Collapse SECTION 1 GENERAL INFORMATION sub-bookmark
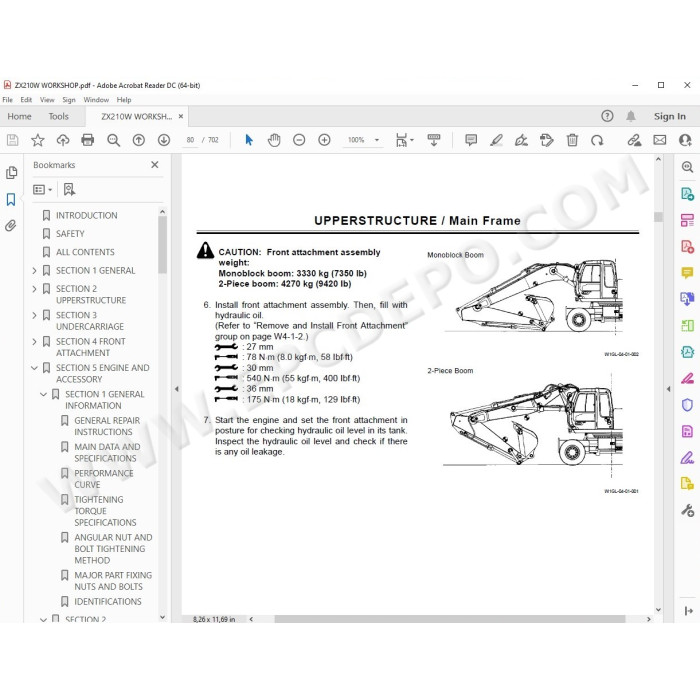 [43, 394]
